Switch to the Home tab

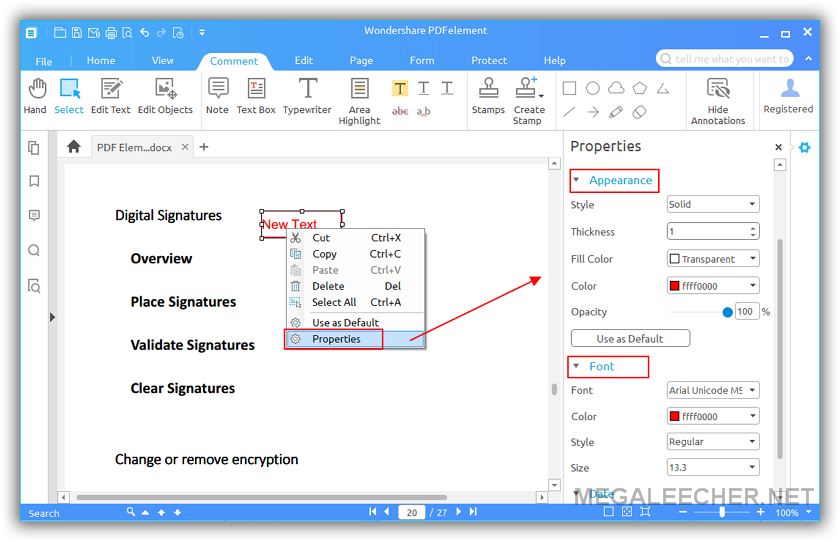click(101, 61)
